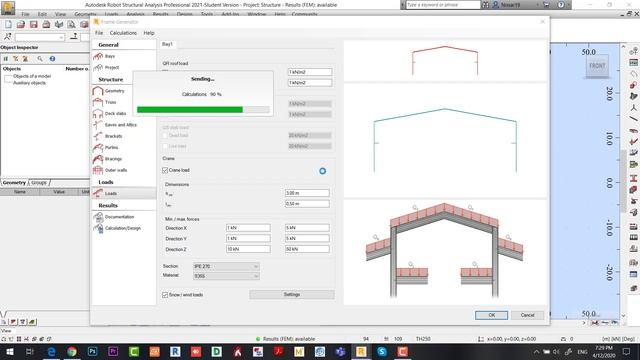
Task: Open Eaves and Attics settings
Action: (x=120, y=125)
